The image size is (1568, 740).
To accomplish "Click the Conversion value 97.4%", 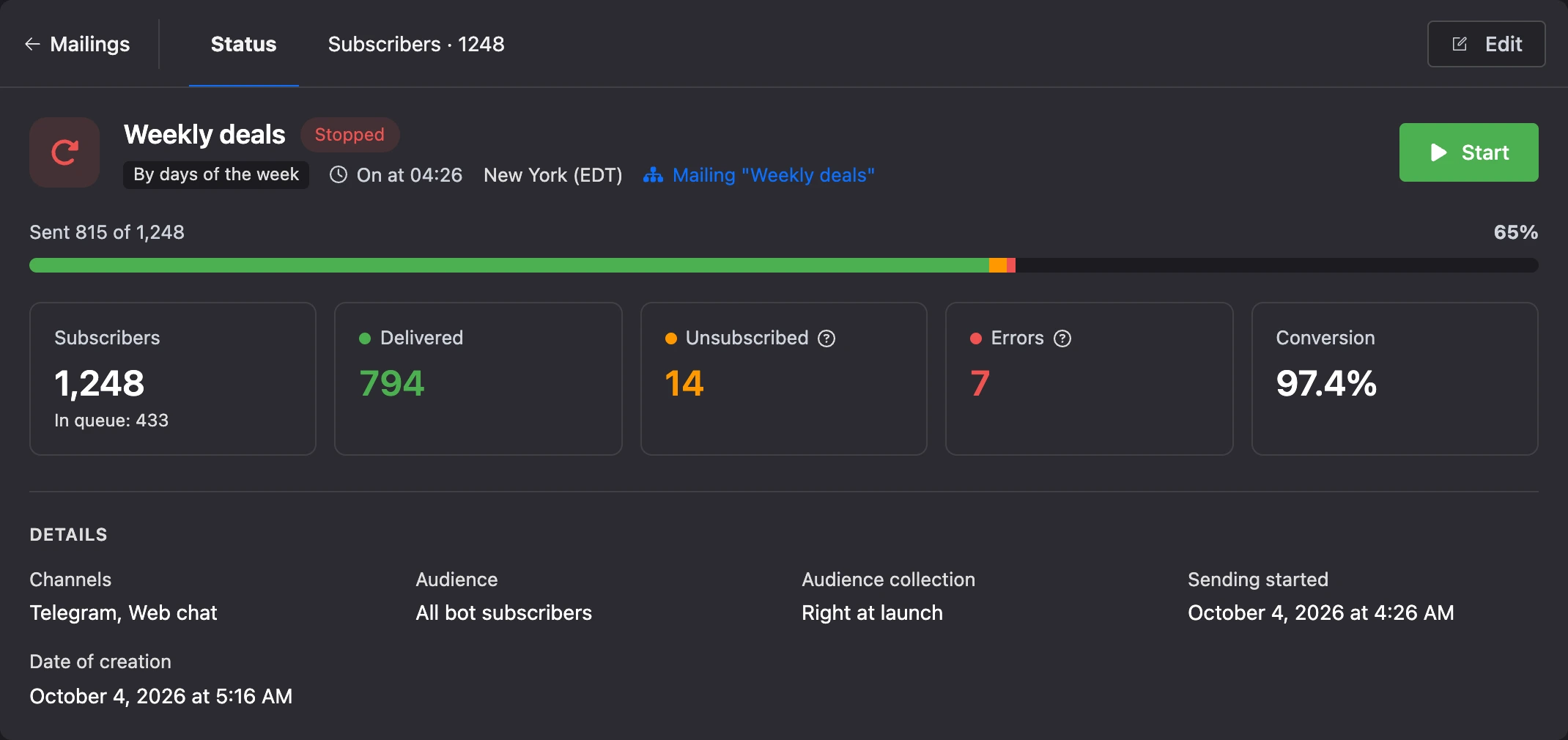I will coord(1326,383).
